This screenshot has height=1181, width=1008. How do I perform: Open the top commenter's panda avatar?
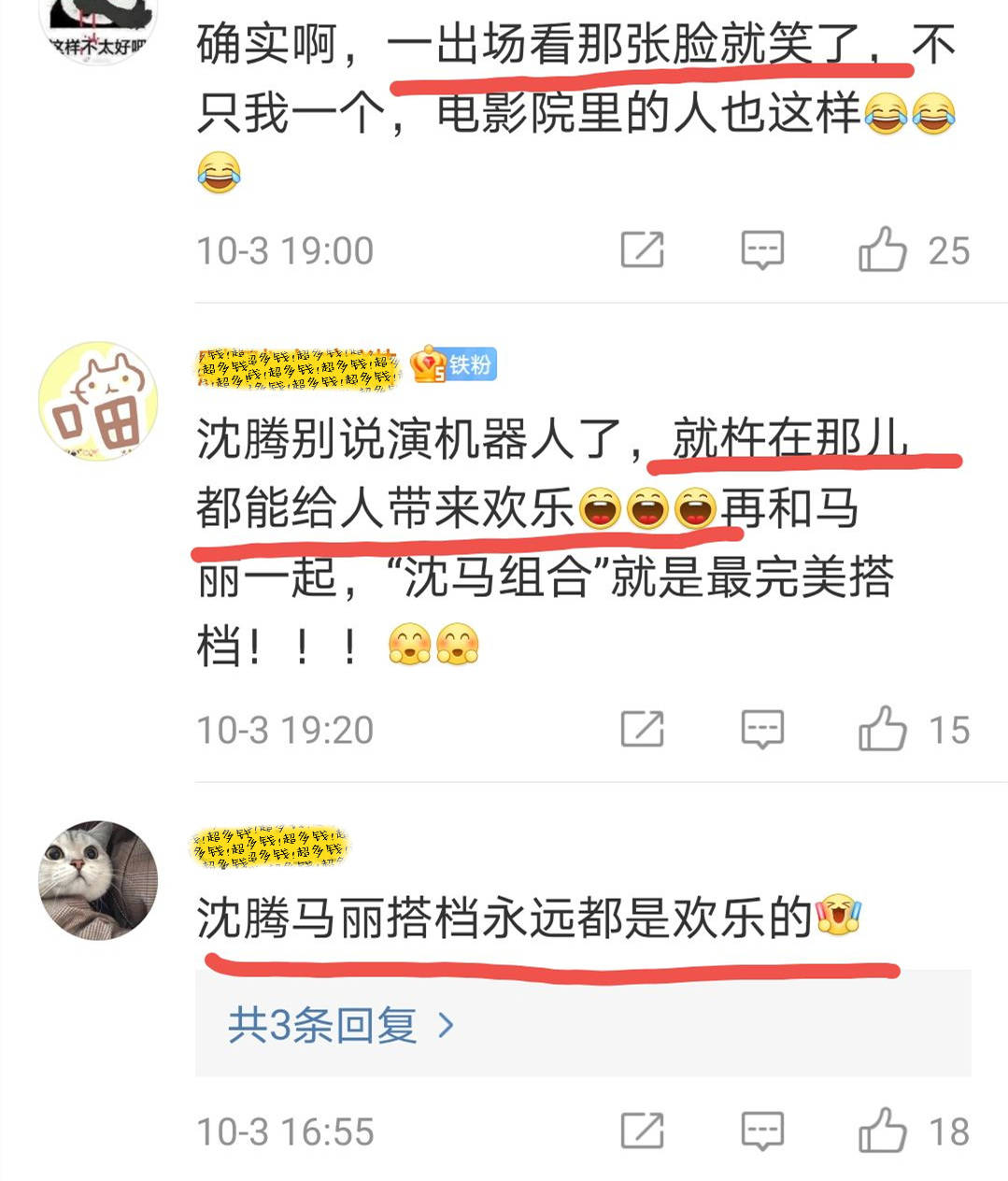[98, 28]
